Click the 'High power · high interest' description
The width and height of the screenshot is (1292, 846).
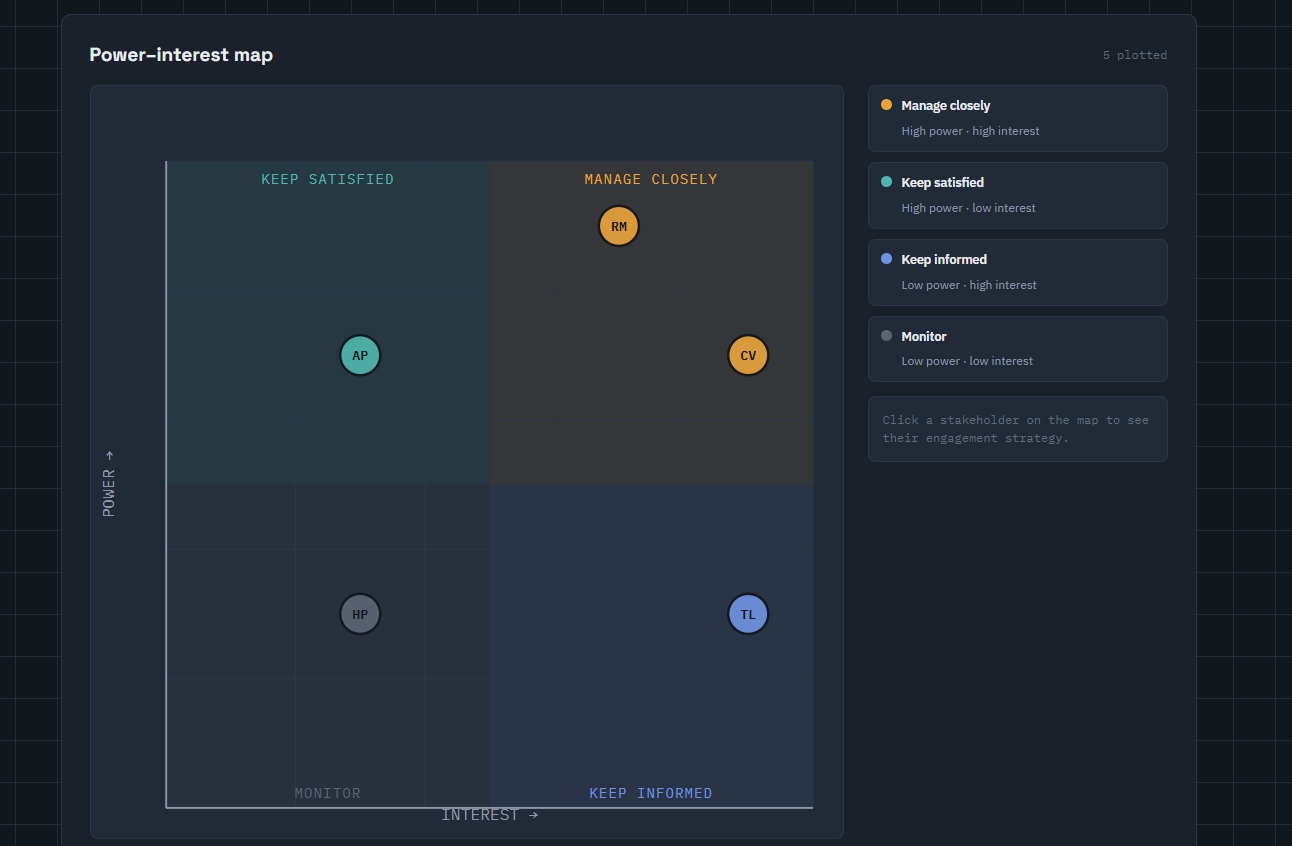point(970,131)
